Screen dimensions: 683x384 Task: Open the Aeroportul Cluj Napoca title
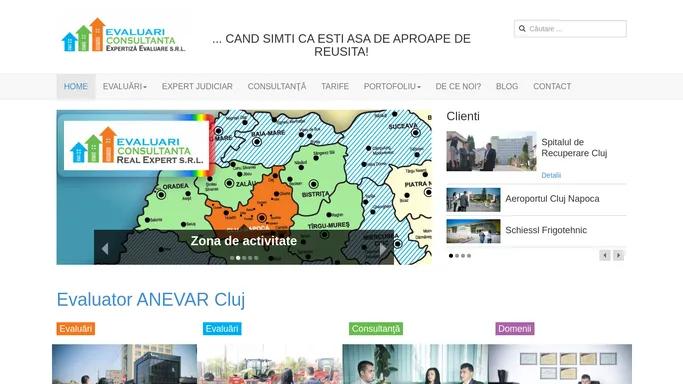(x=552, y=199)
